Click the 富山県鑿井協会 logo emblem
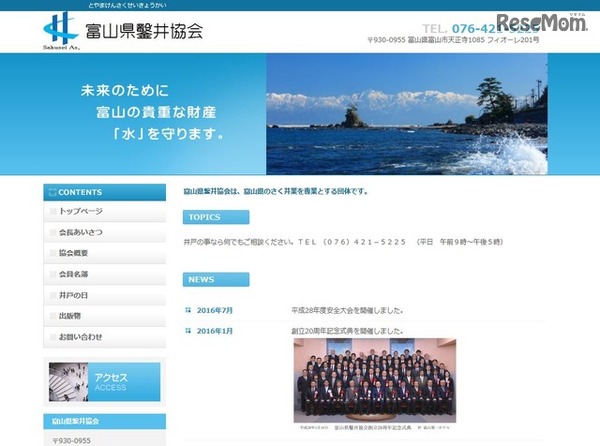Viewport: 600px width, 446px height. coord(61,31)
